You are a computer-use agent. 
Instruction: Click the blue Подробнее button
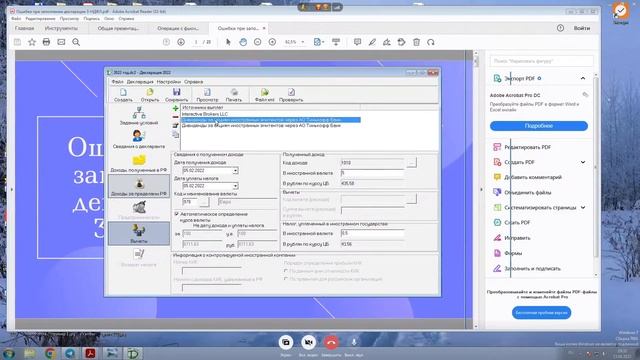pos(539,126)
